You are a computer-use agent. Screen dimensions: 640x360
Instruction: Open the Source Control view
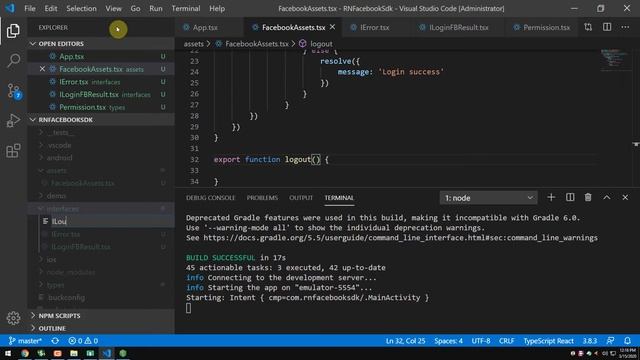pos(13,91)
